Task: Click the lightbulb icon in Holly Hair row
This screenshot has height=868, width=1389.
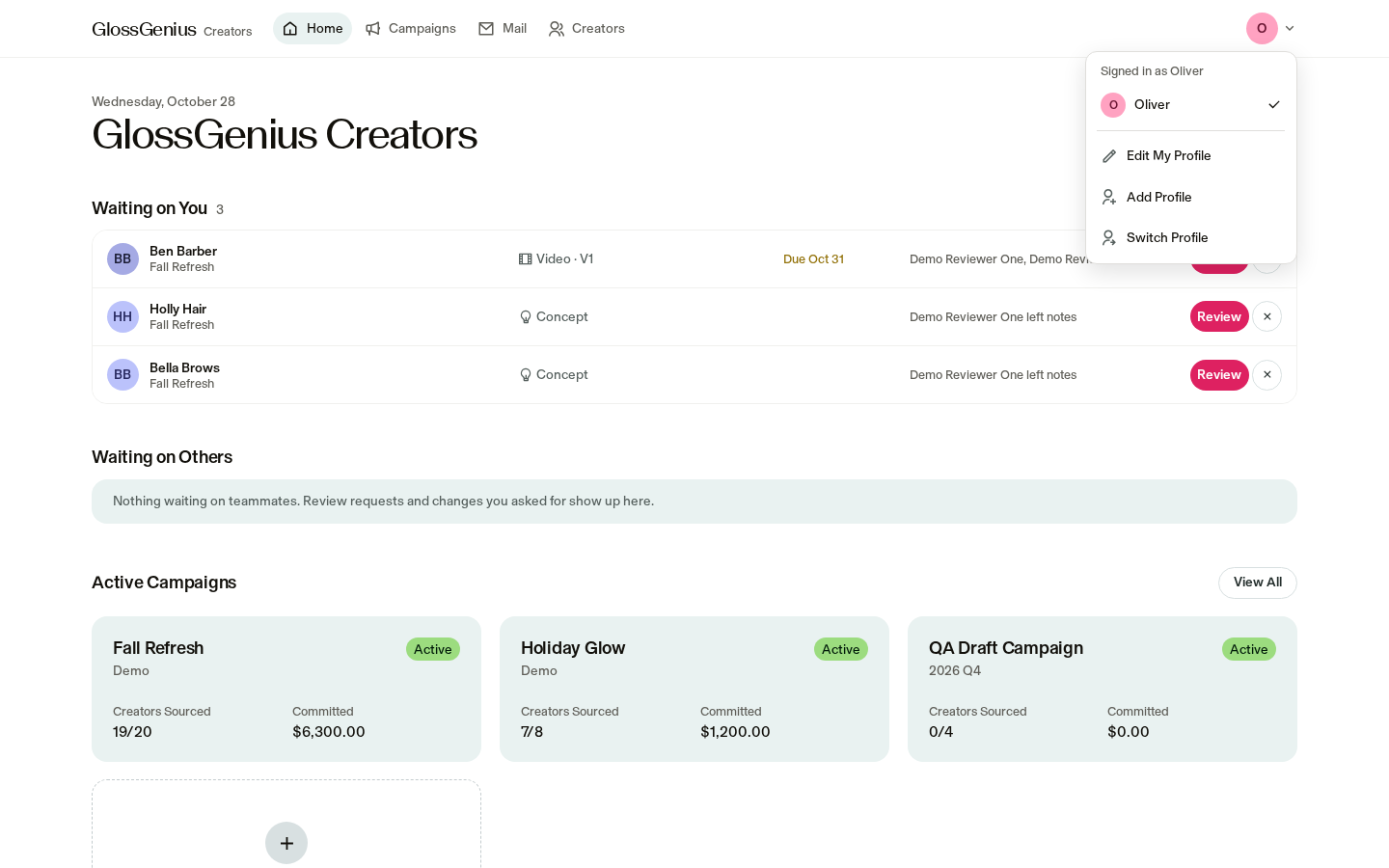Action: (x=526, y=317)
